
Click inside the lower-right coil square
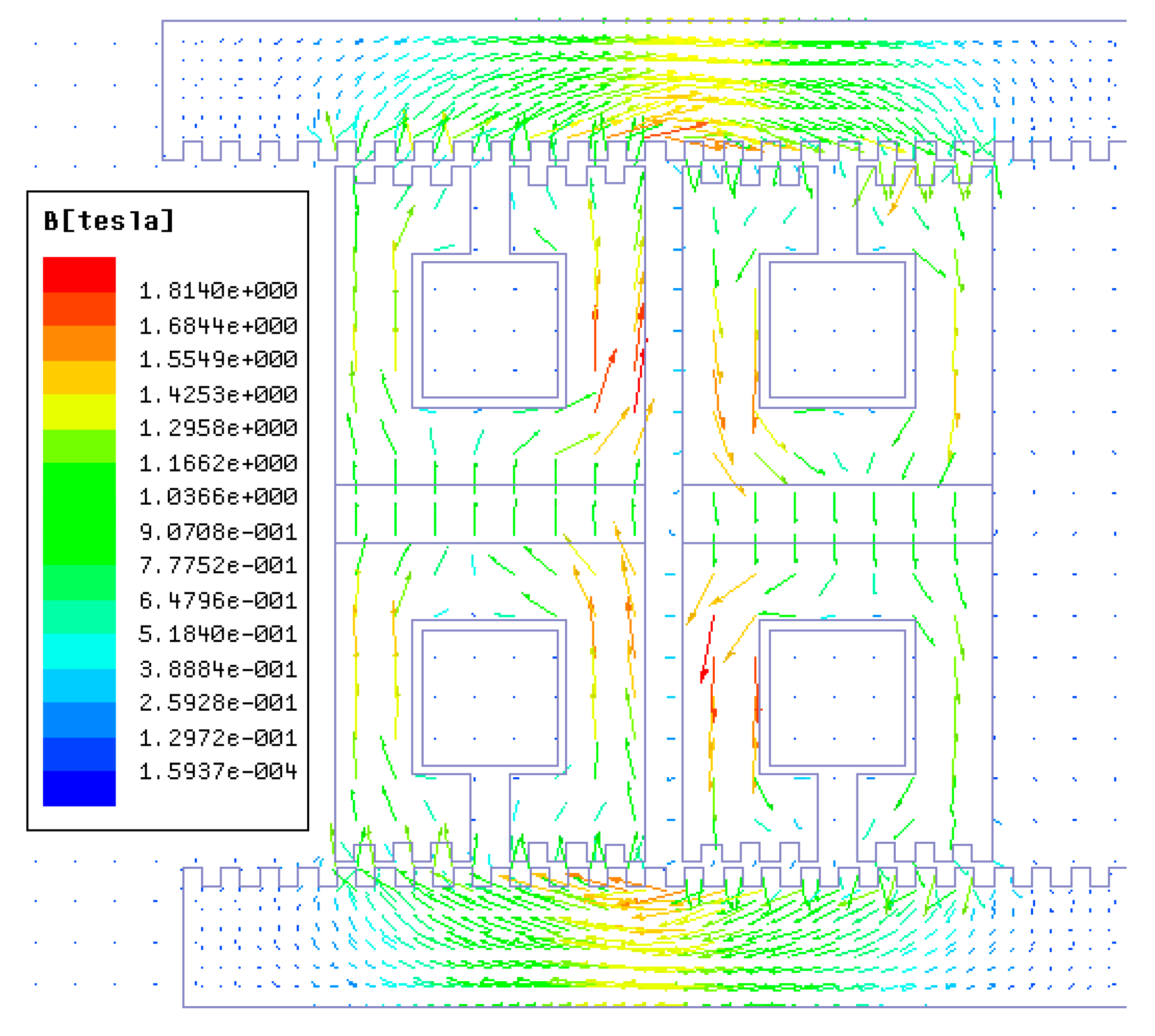coord(837,698)
